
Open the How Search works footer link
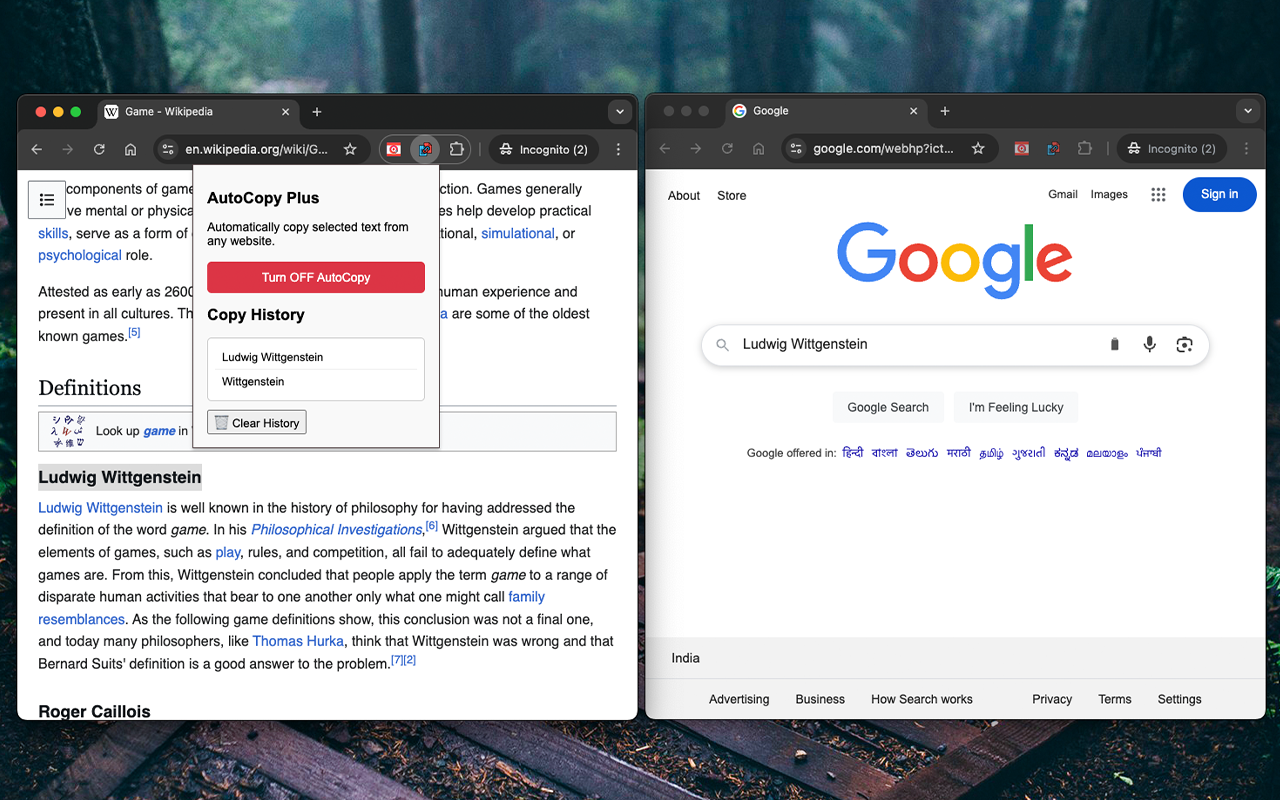pyautogui.click(x=922, y=699)
